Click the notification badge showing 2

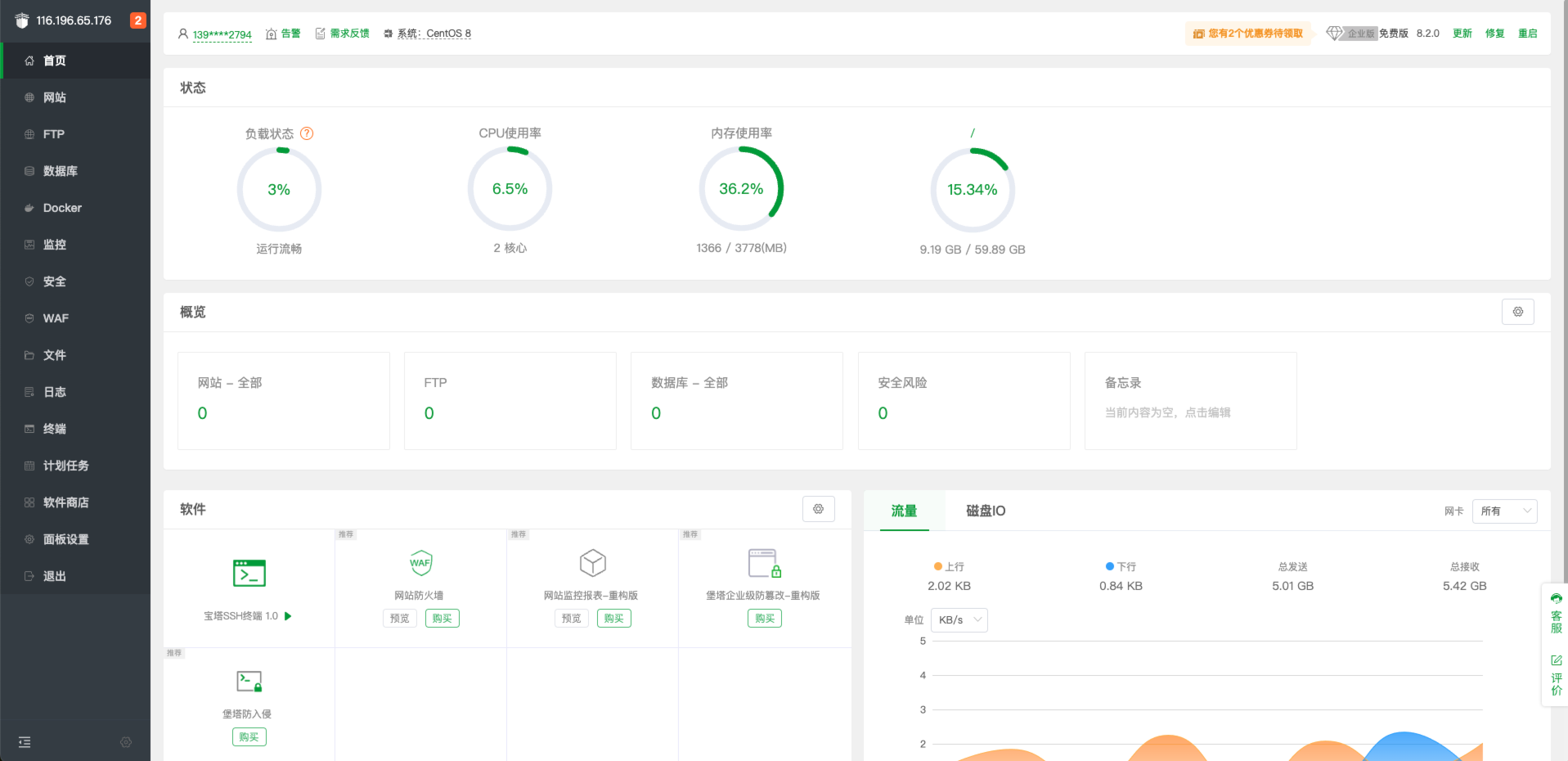[138, 20]
